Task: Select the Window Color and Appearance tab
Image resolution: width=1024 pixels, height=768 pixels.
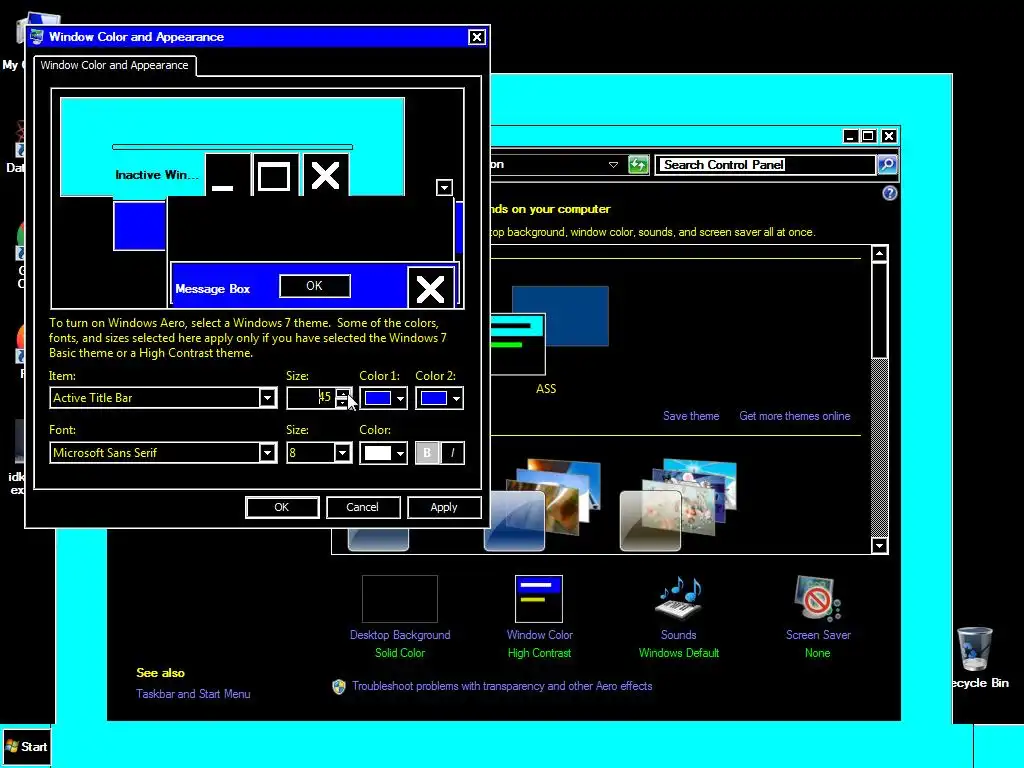Action: 114,65
